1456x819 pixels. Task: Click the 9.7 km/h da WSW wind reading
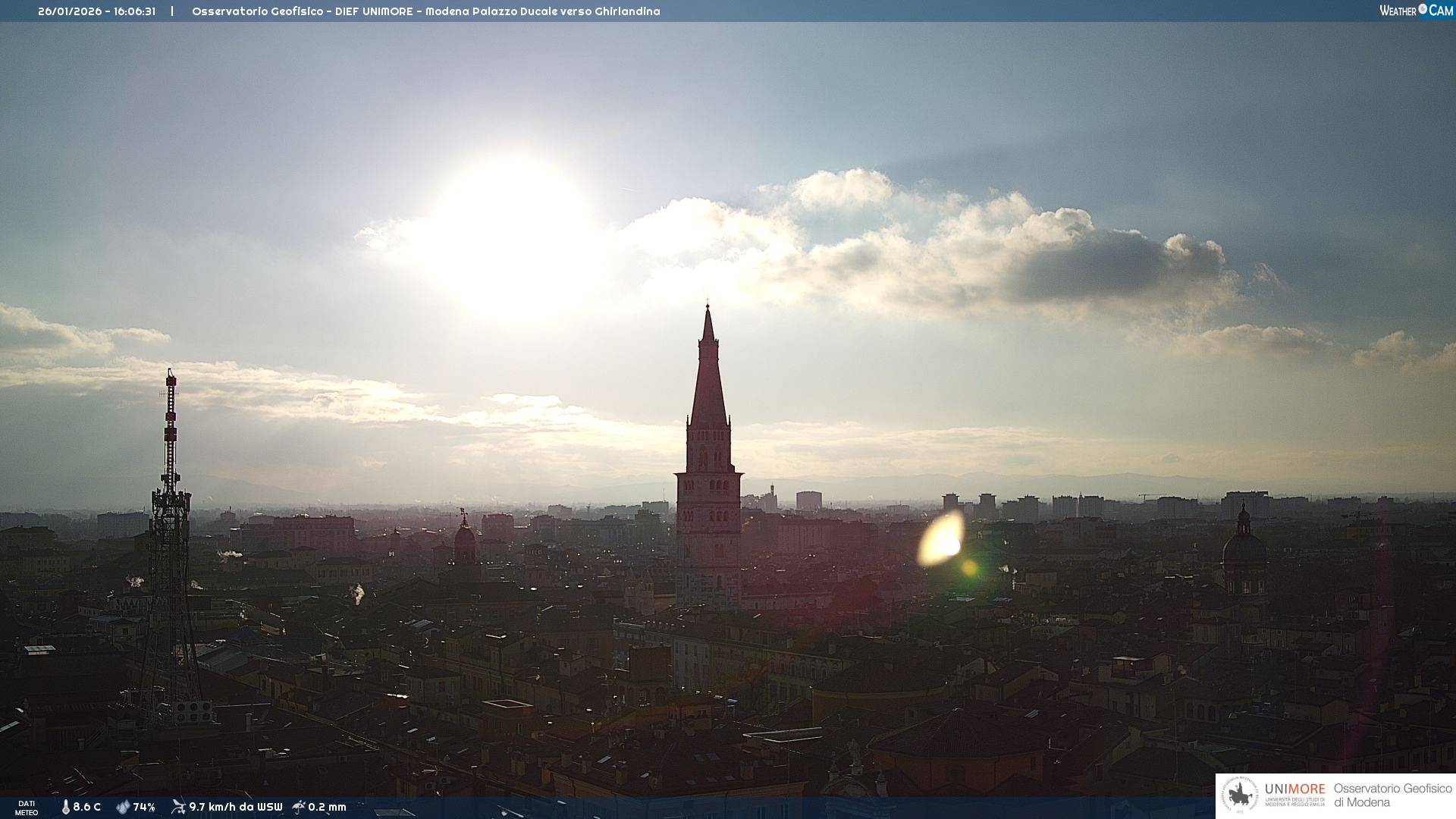click(x=236, y=807)
